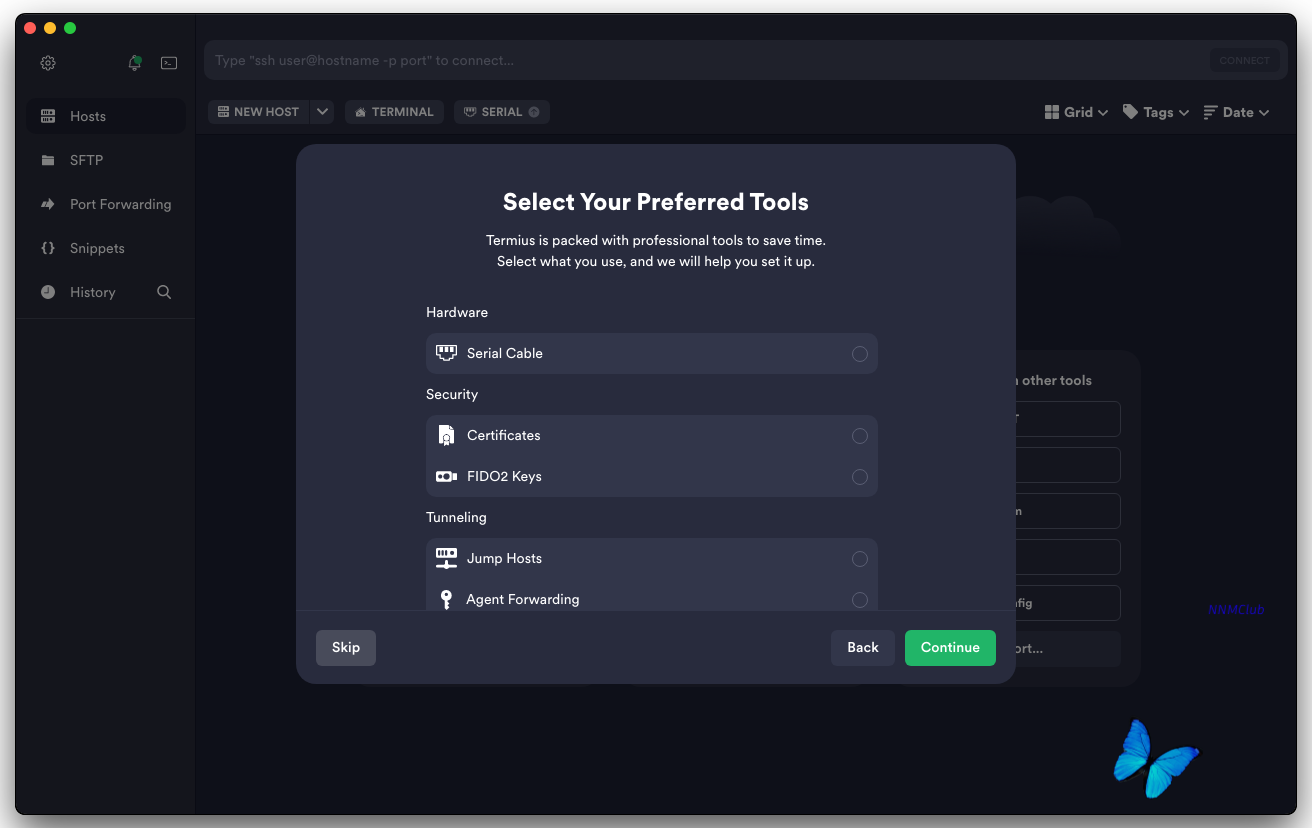Search history with the magnifier icon
Screen dimensions: 1312x828
click(164, 292)
